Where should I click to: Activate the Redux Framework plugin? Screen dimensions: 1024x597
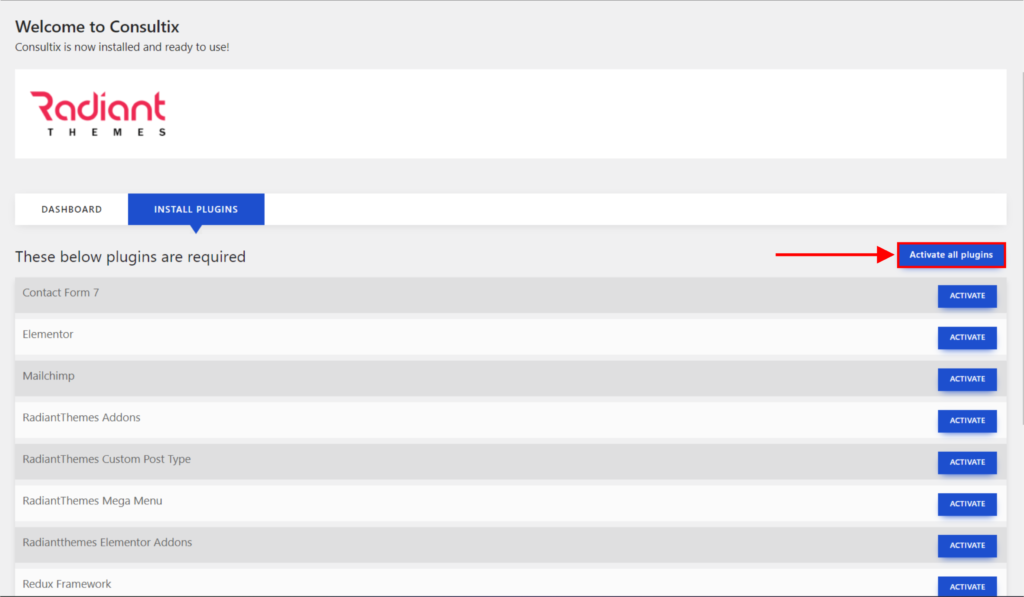pos(966,586)
